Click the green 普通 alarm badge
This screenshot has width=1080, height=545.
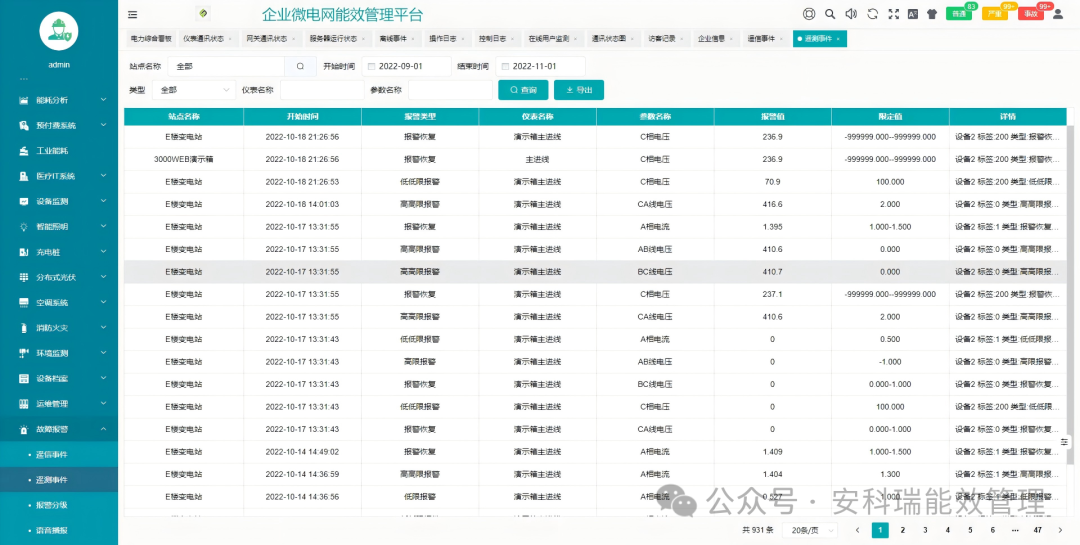(958, 14)
